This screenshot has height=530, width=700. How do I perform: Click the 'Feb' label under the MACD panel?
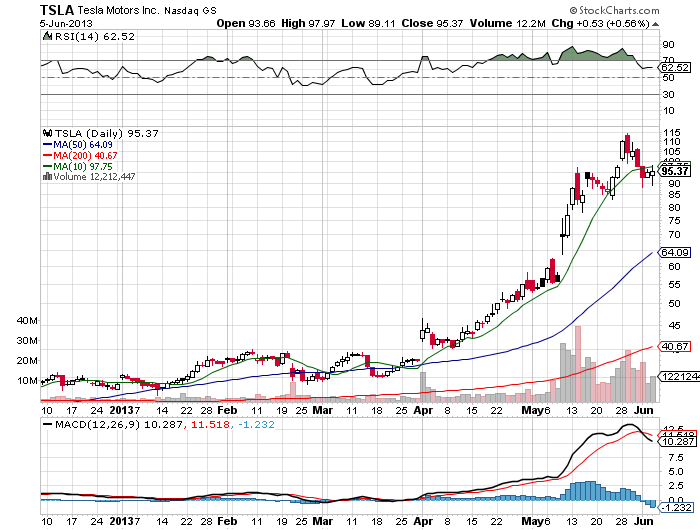227,522
